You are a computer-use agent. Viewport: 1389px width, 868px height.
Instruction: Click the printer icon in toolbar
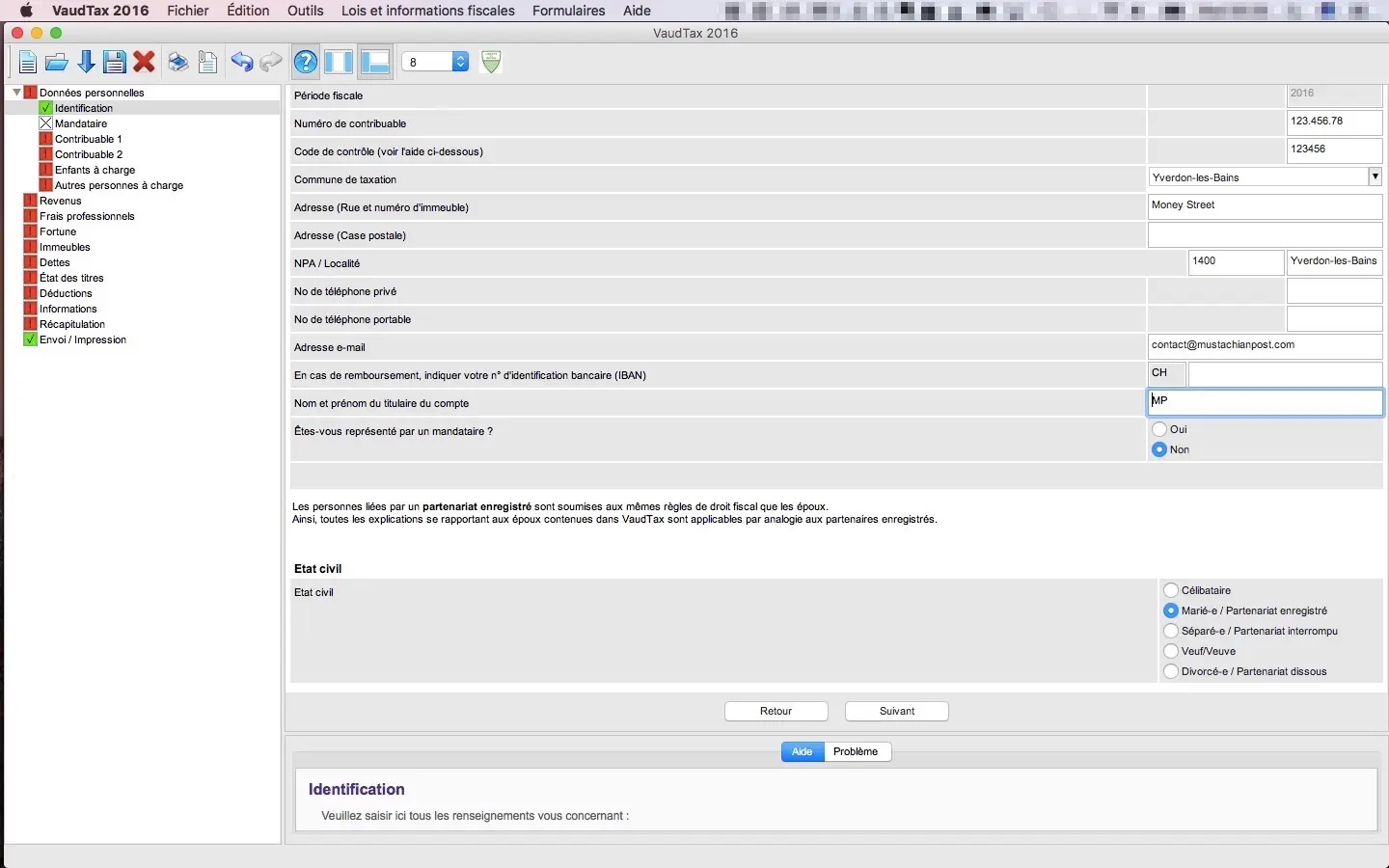point(178,63)
